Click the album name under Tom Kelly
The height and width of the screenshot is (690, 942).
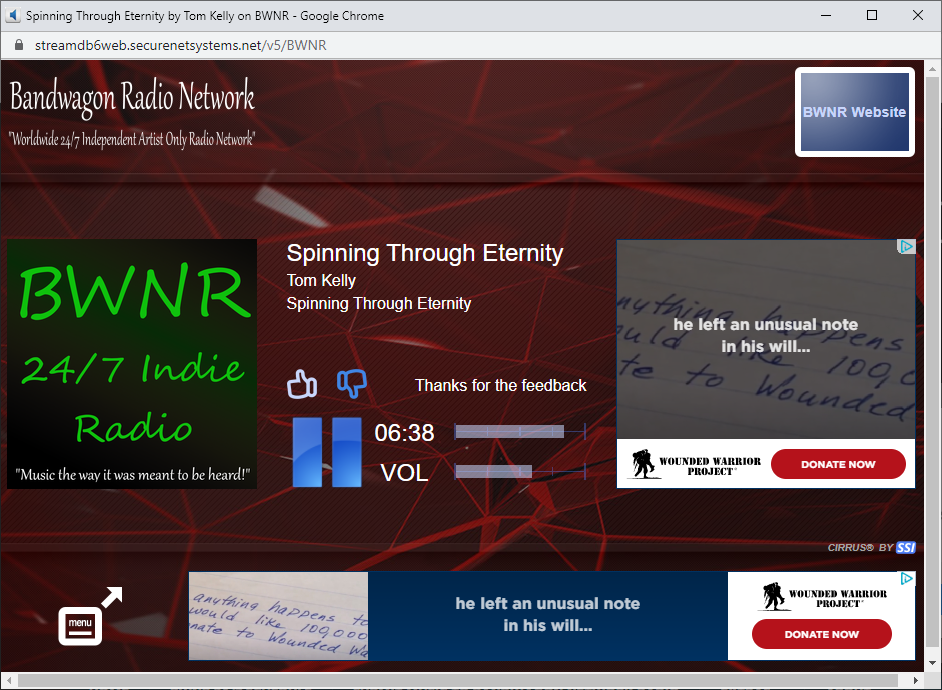point(378,304)
